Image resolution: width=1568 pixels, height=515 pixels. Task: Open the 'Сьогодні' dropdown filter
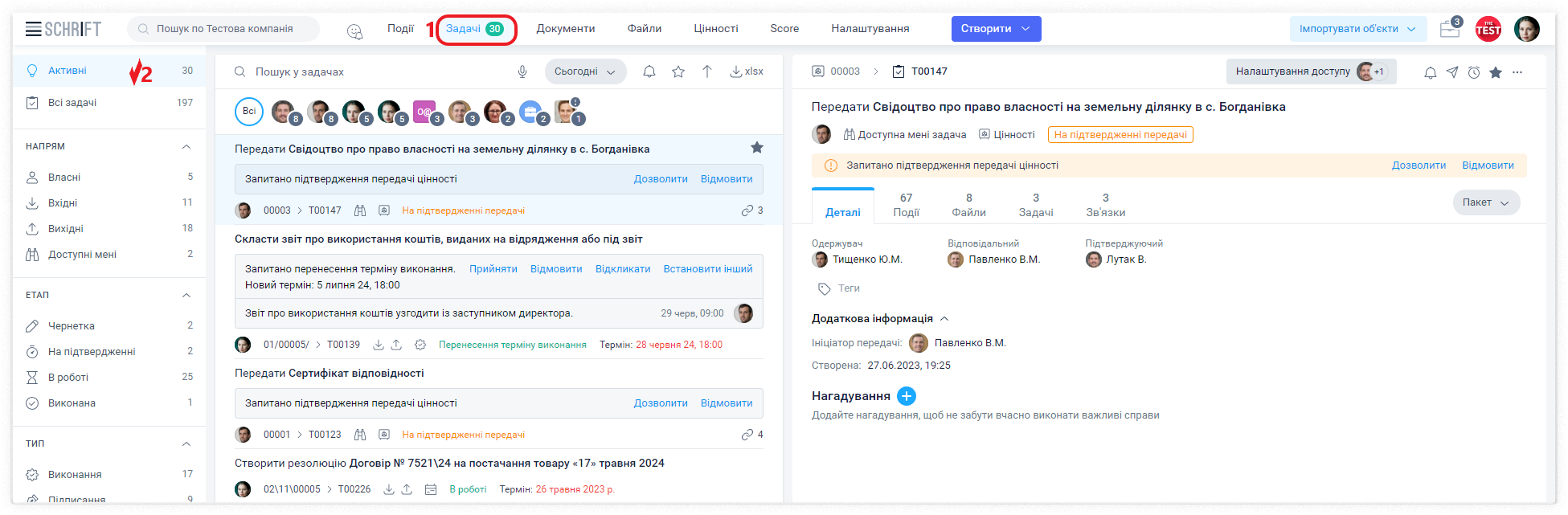click(585, 72)
